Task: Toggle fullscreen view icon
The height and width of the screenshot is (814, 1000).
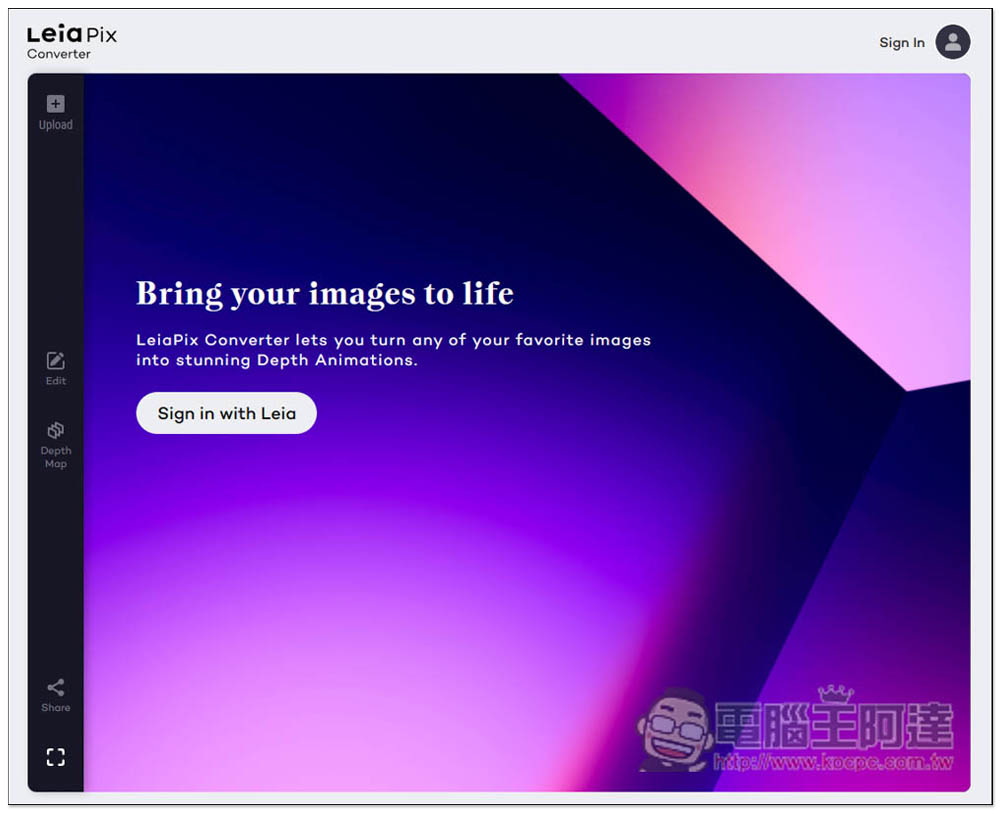Action: [x=55, y=757]
